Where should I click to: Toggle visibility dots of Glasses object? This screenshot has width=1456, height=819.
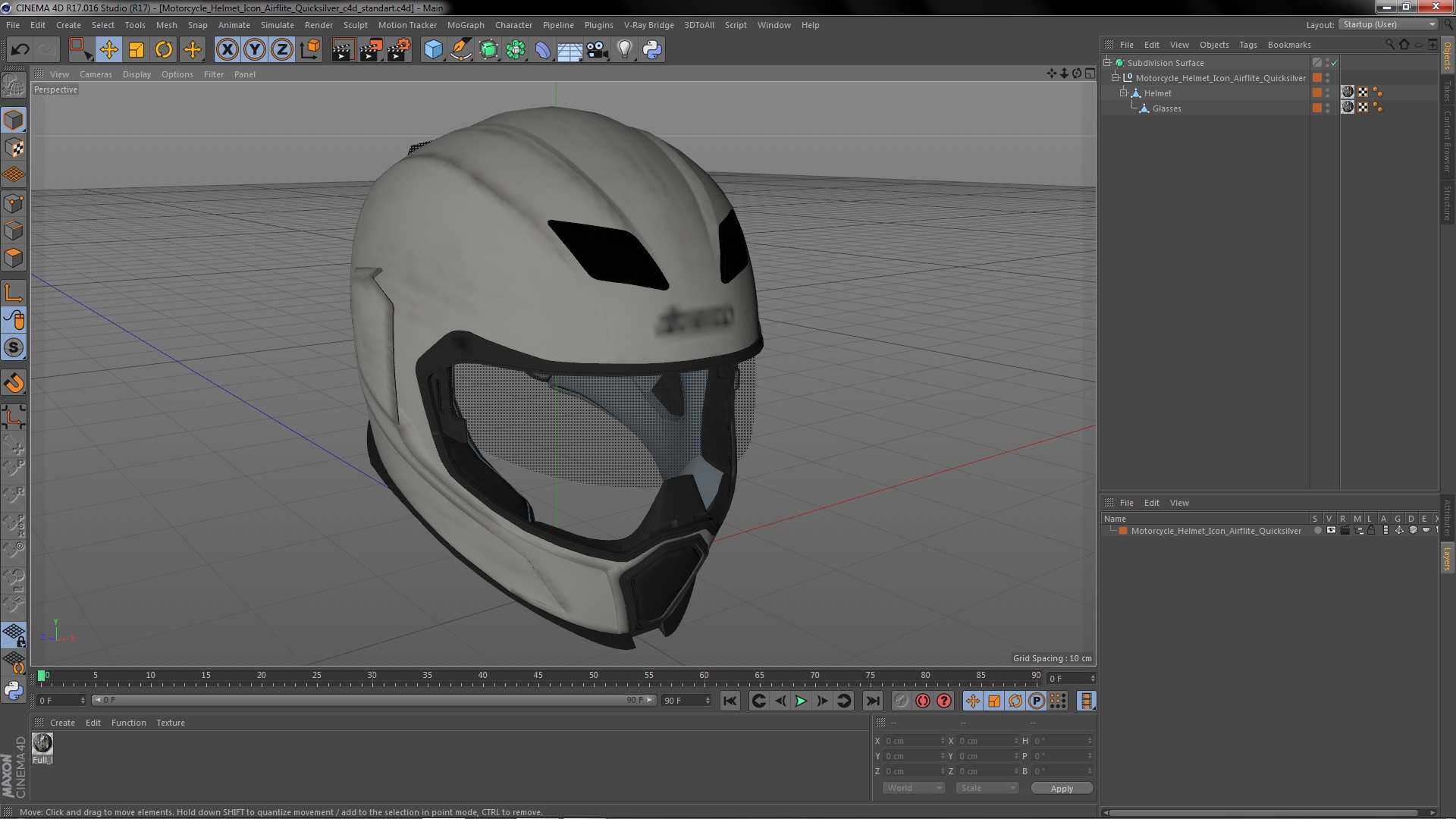coord(1327,108)
